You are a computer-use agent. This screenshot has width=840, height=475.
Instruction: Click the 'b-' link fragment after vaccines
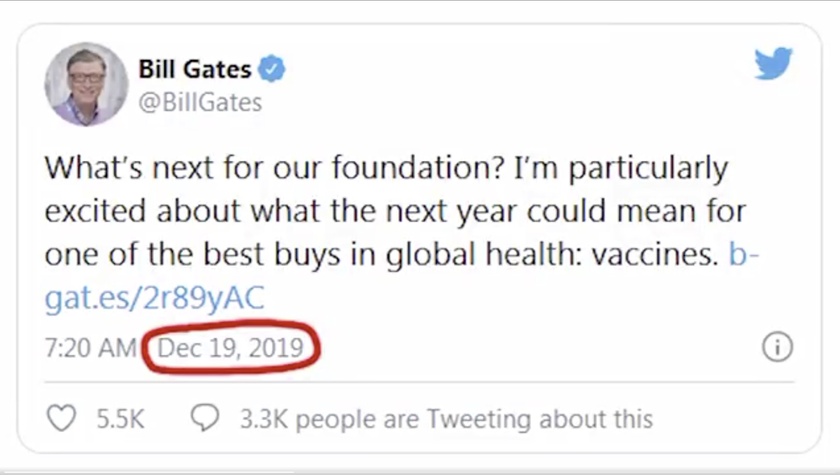(744, 254)
